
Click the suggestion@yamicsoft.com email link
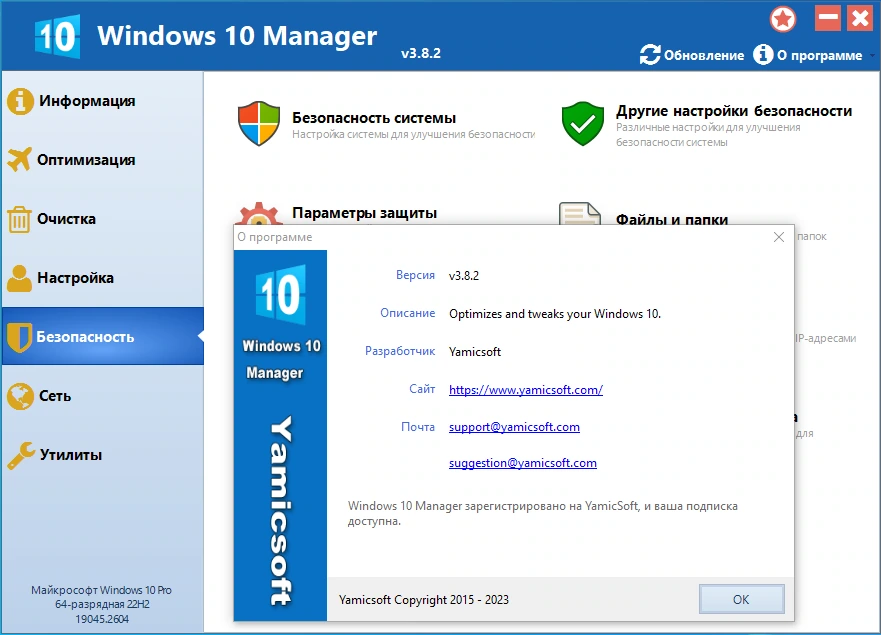click(523, 463)
